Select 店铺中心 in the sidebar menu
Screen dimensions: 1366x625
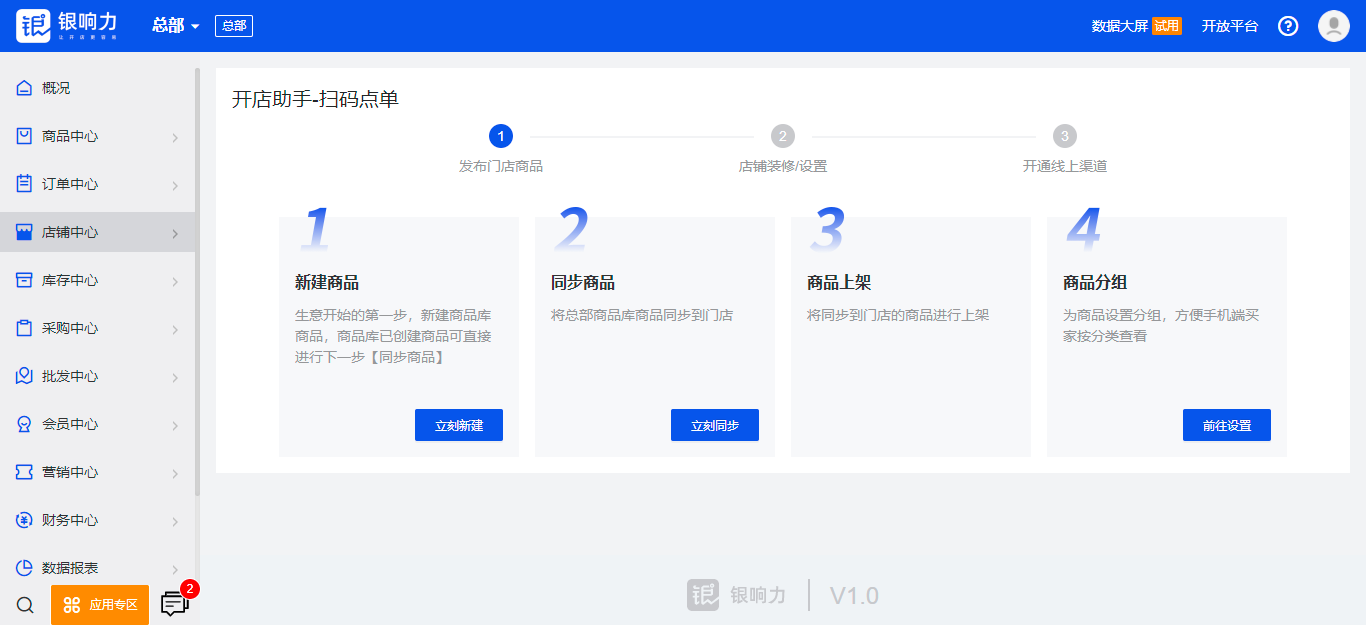point(70,232)
